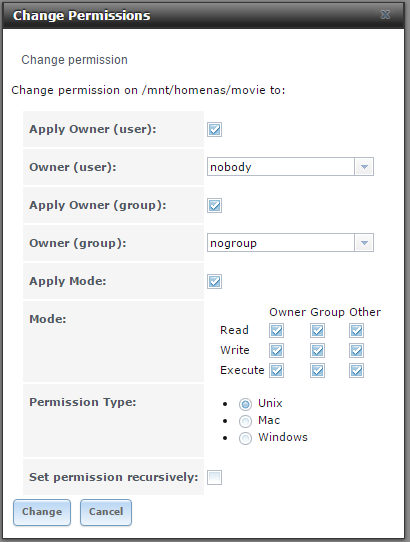The width and height of the screenshot is (410, 542).
Task: Uncheck Group Read permission
Action: 317,331
